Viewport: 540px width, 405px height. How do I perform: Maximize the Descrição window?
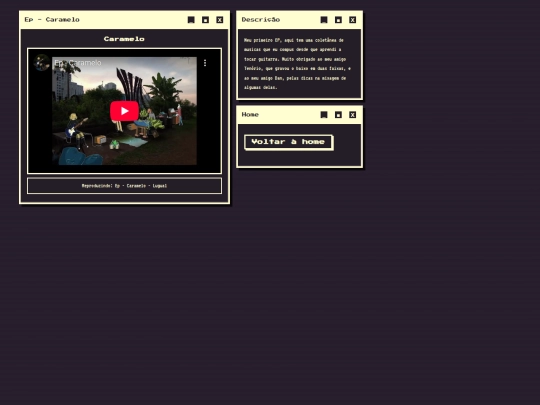click(338, 20)
